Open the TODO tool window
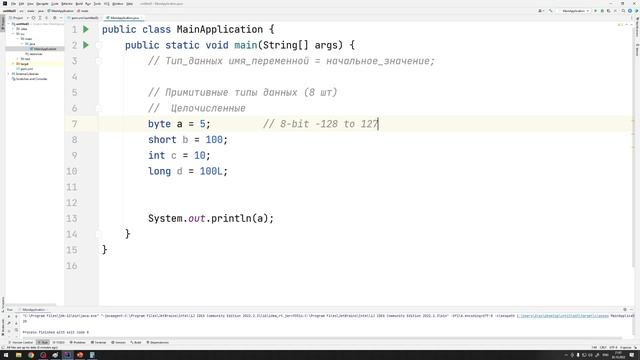The height and width of the screenshot is (360, 640). [x=59, y=342]
